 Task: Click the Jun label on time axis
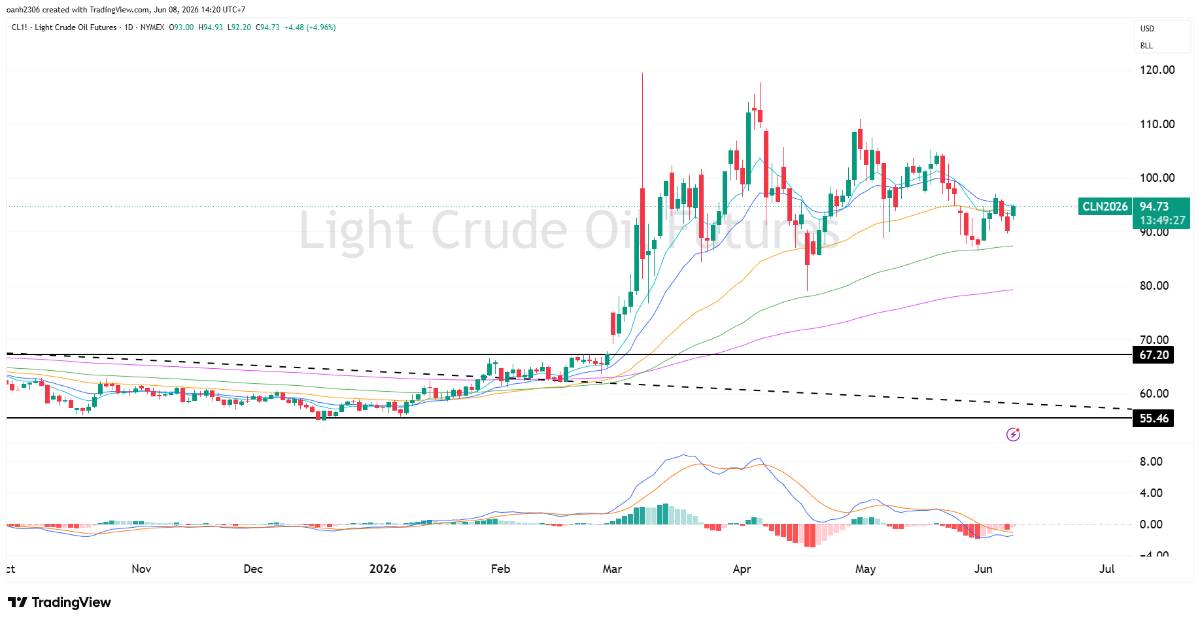pyautogui.click(x=983, y=569)
